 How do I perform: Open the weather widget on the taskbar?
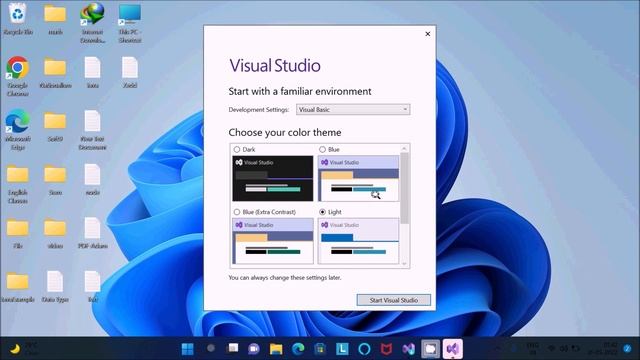click(x=23, y=349)
